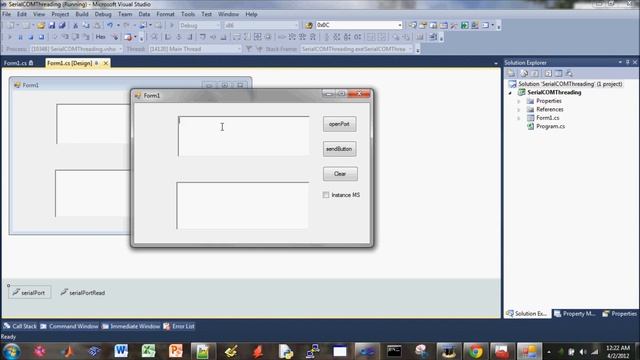
Task: Close the Form1.cs [Design] tab
Action: click(106, 63)
